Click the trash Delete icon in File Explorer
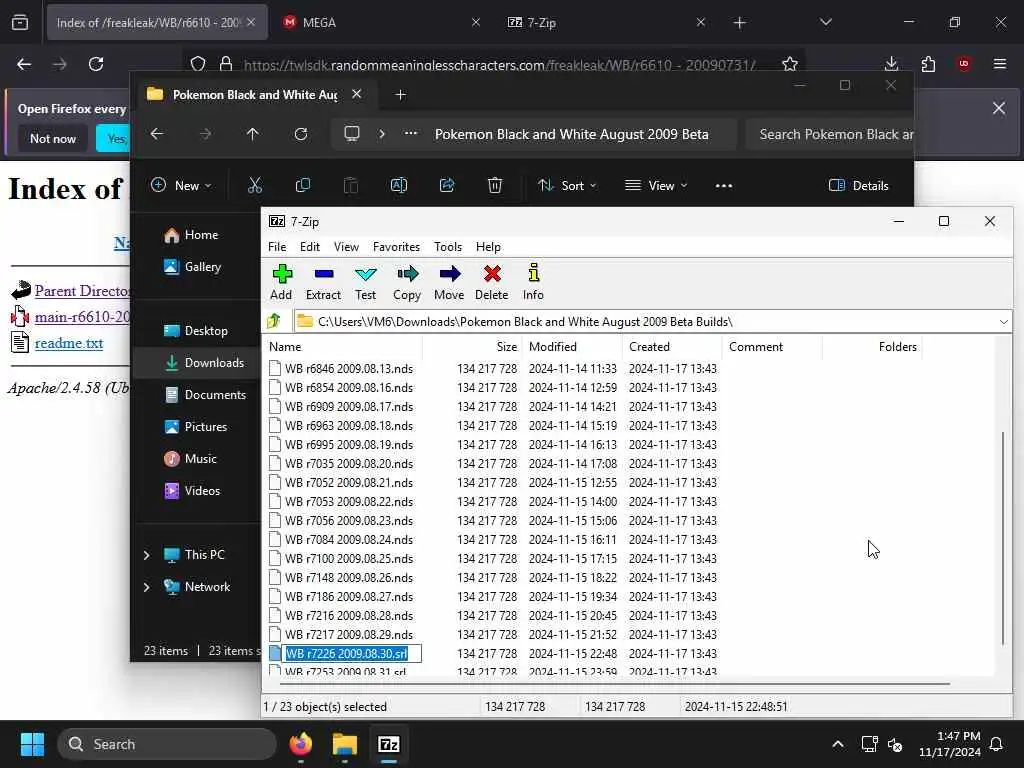 [495, 185]
